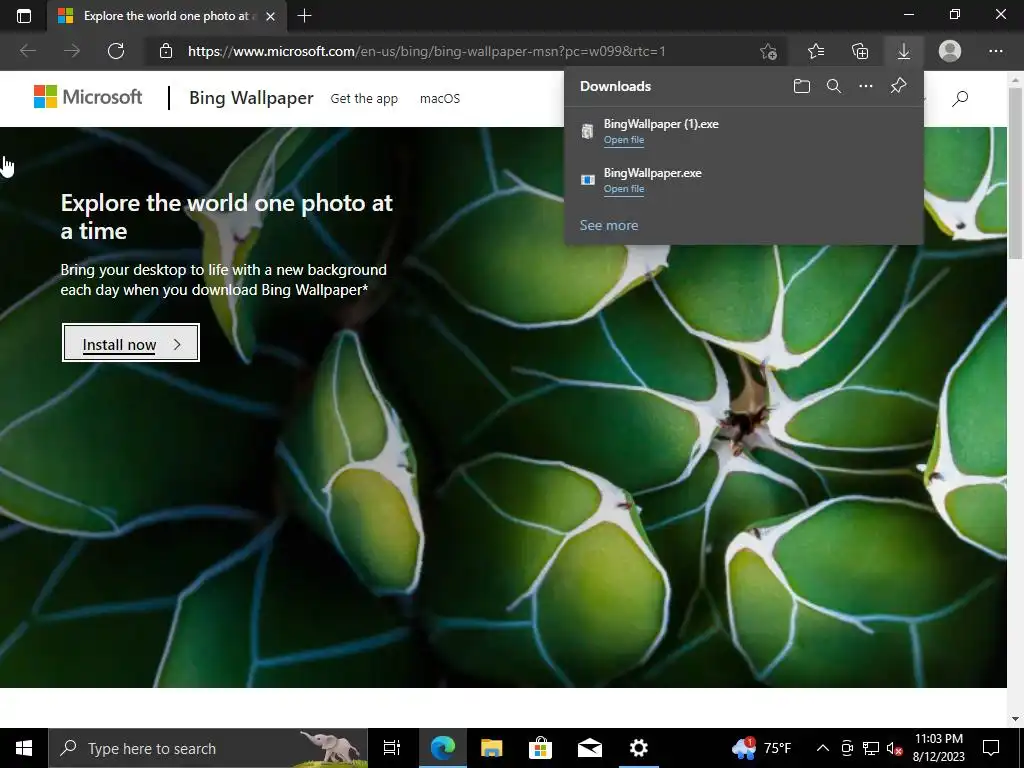Image resolution: width=1024 pixels, height=768 pixels.
Task: Click See more in Downloads
Action: click(609, 225)
